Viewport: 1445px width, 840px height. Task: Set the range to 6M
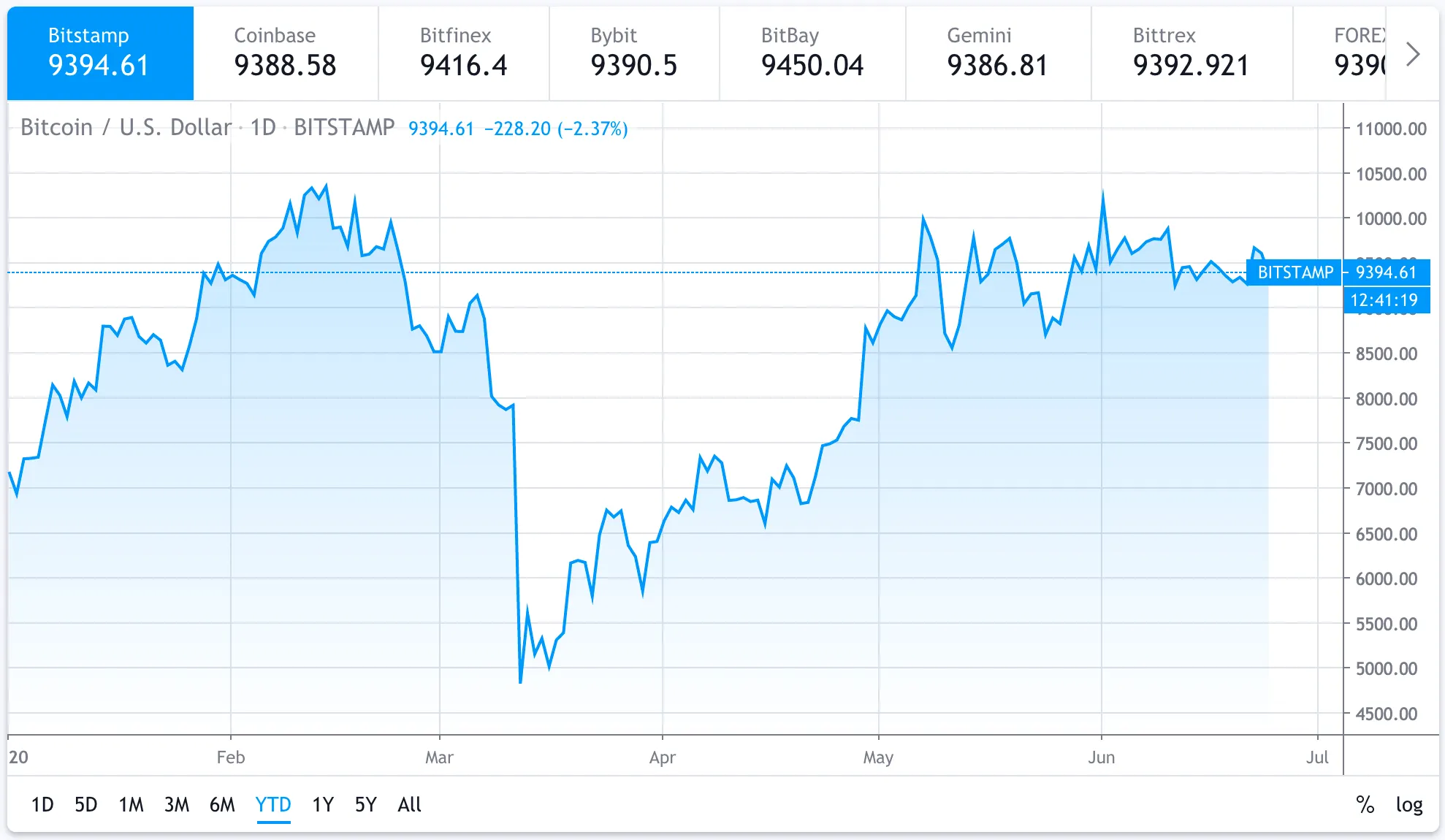point(223,804)
